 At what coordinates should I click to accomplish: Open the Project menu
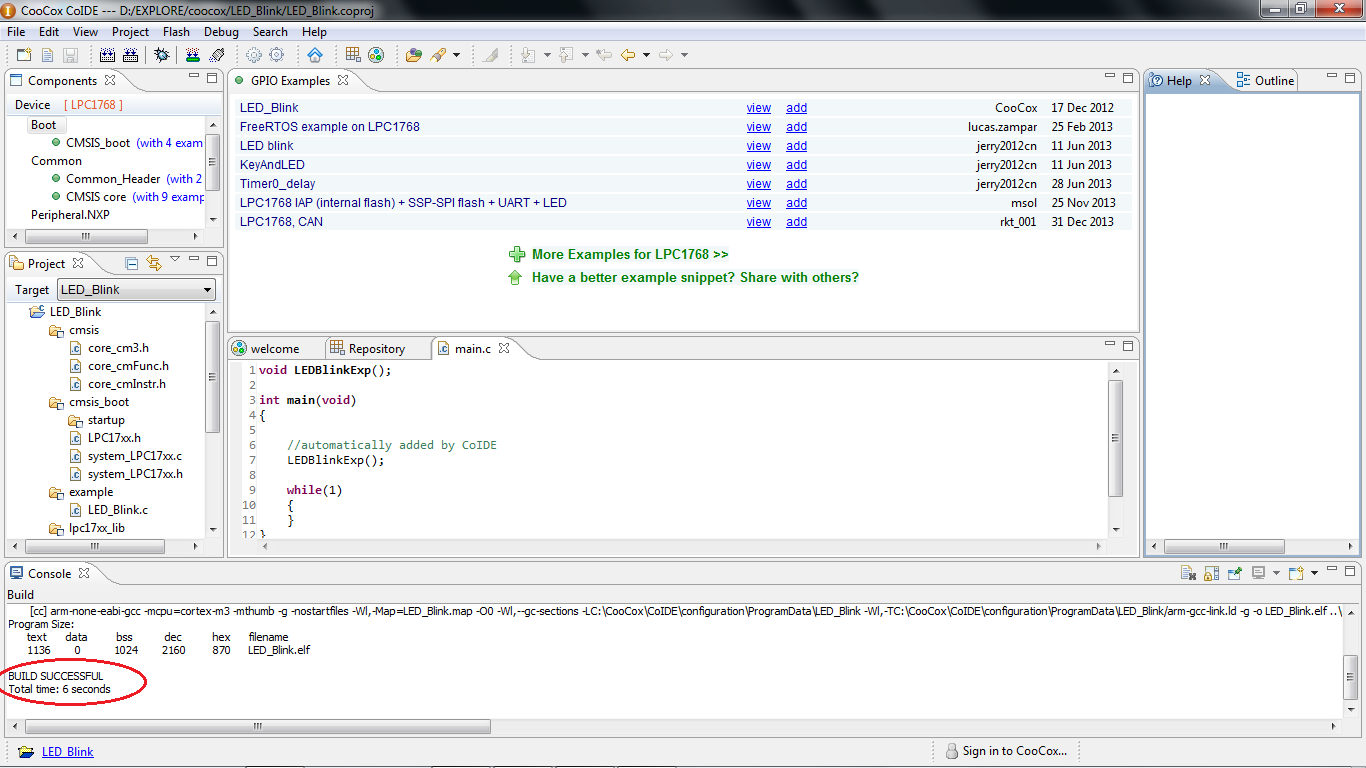point(130,32)
